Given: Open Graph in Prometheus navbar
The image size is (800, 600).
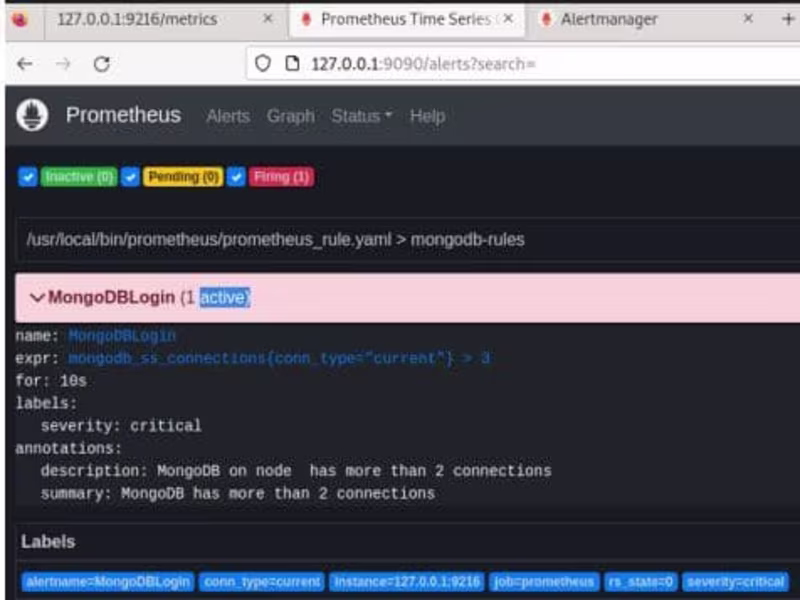Looking at the screenshot, I should point(291,116).
